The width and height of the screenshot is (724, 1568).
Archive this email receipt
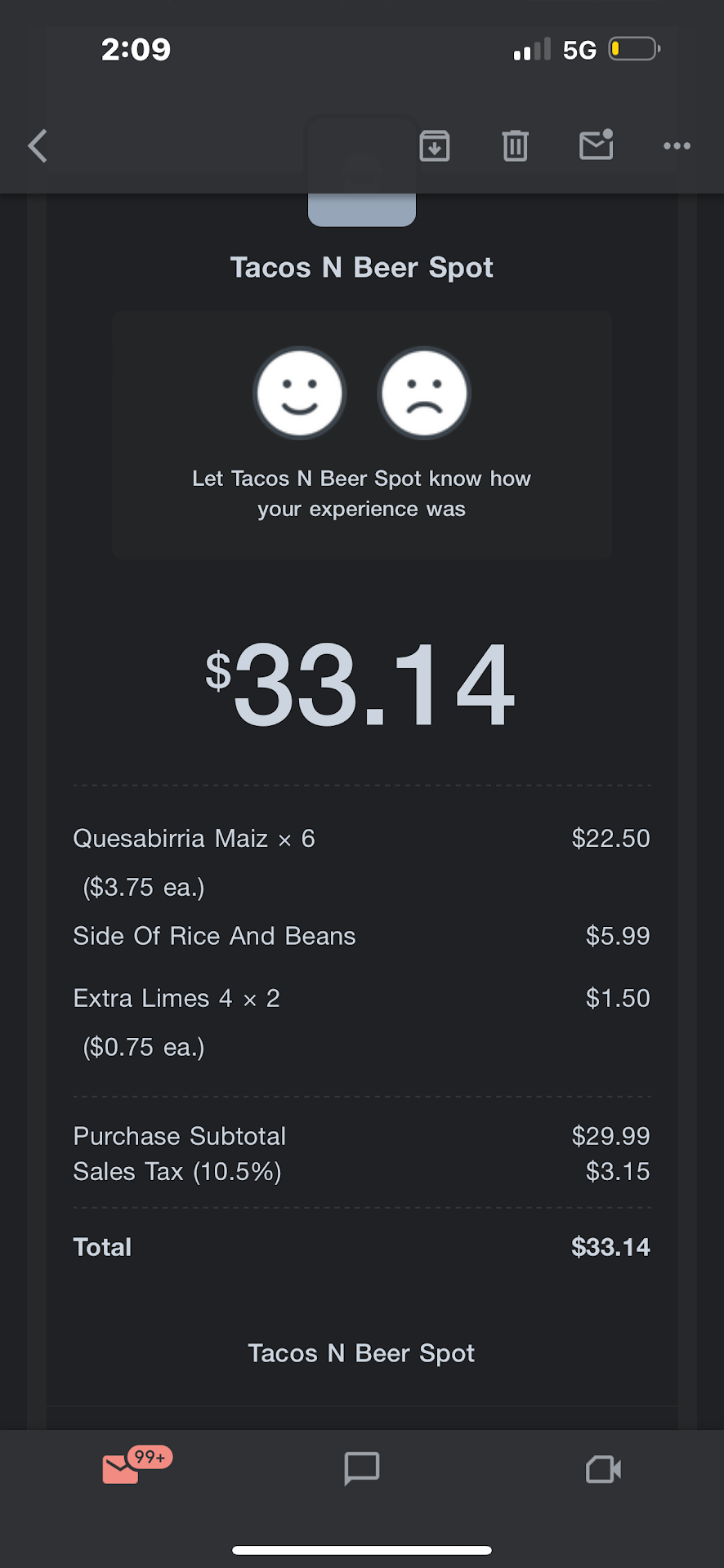click(x=435, y=146)
